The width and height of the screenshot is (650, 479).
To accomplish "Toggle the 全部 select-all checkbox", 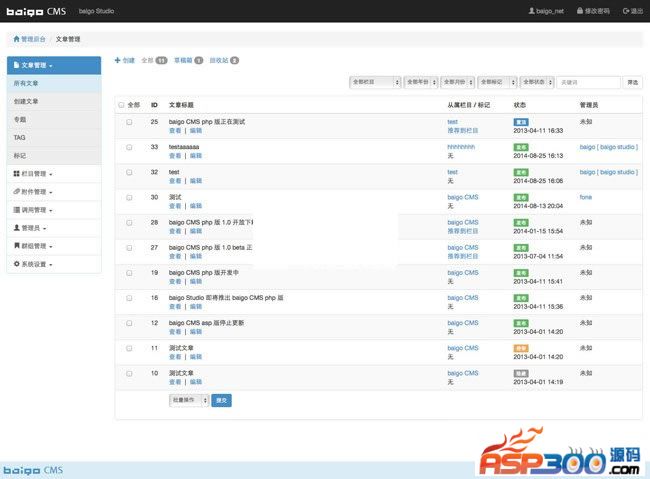I will pyautogui.click(x=121, y=105).
